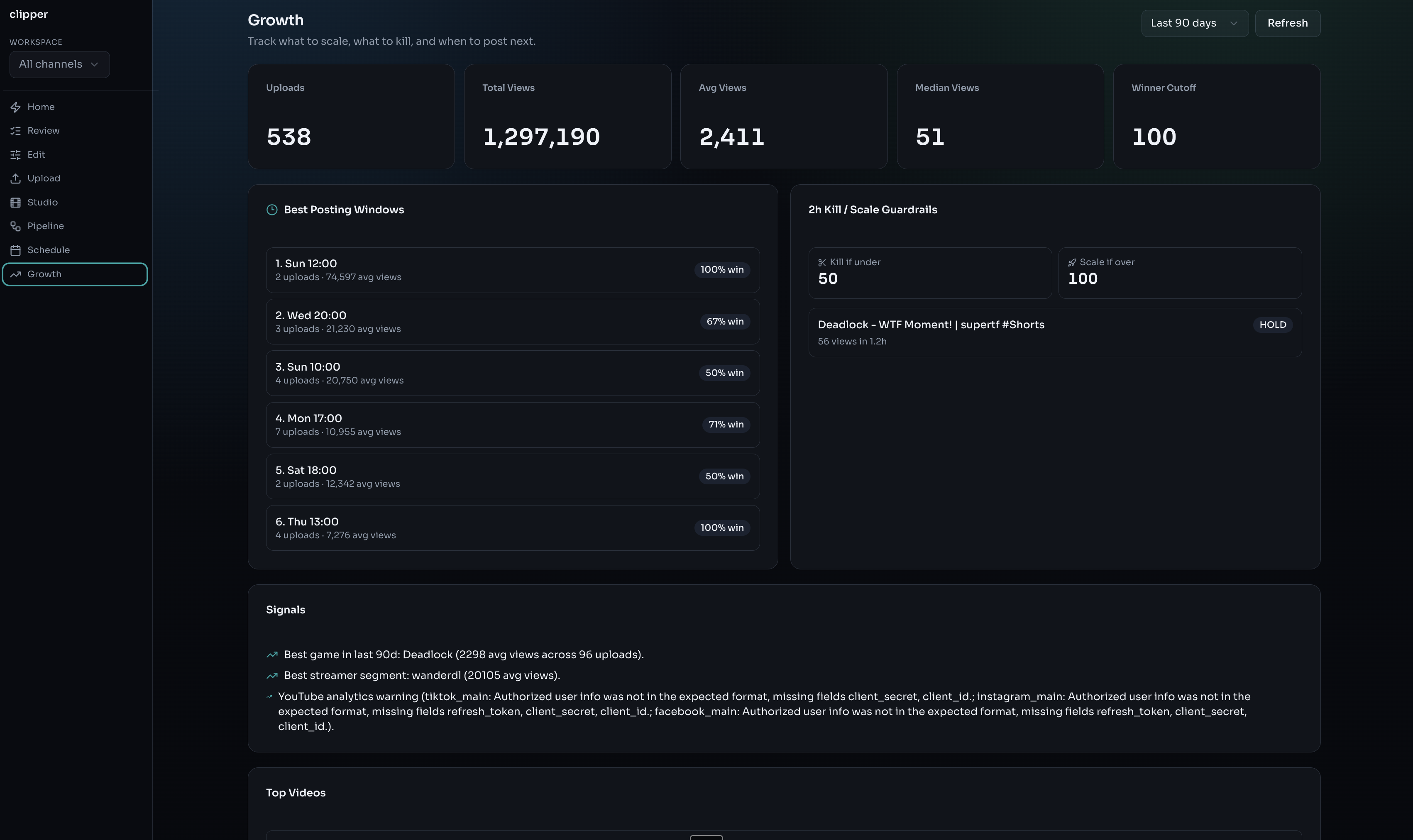1413x840 pixels.
Task: Click the Pipeline workflow icon
Action: pyautogui.click(x=16, y=226)
